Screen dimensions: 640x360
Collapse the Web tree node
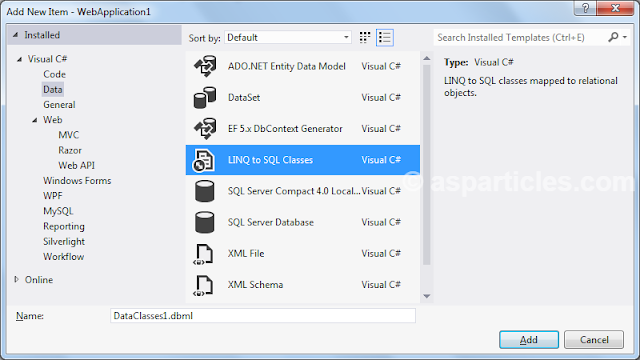35,120
